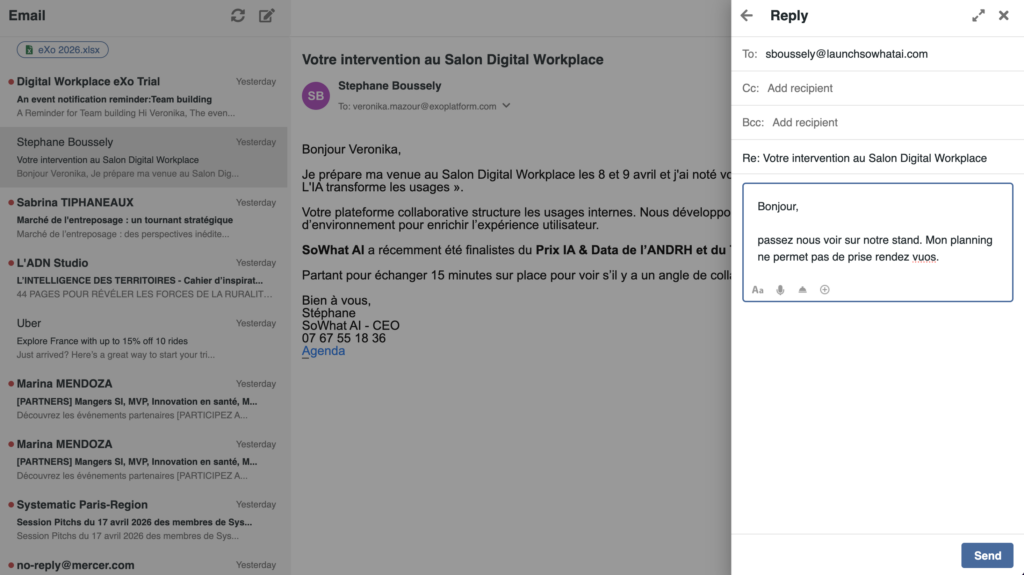This screenshot has width=1024, height=575.
Task: Open the Agenda link in signature
Action: (323, 351)
